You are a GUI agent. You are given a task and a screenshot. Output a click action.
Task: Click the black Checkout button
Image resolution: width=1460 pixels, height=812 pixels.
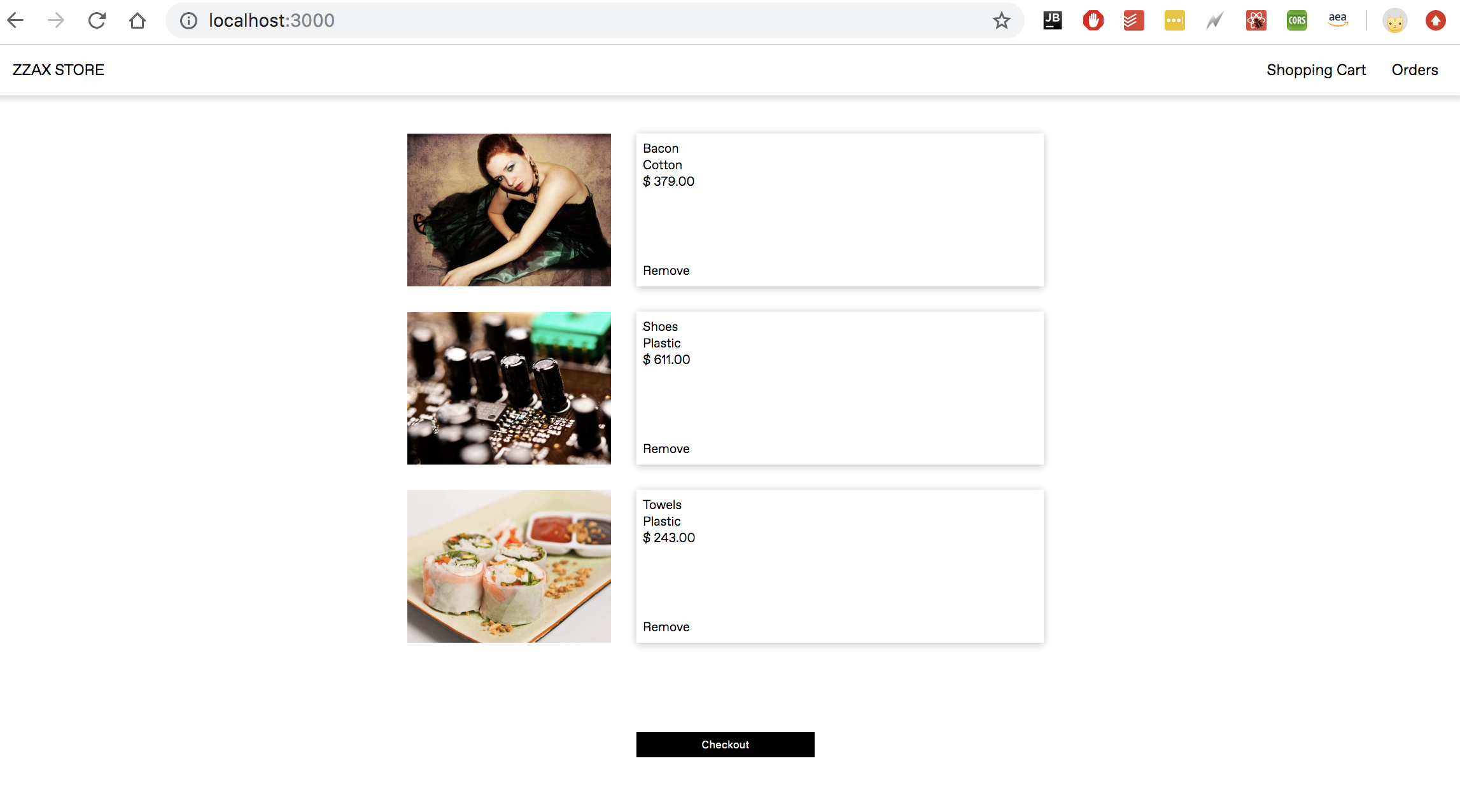click(726, 745)
